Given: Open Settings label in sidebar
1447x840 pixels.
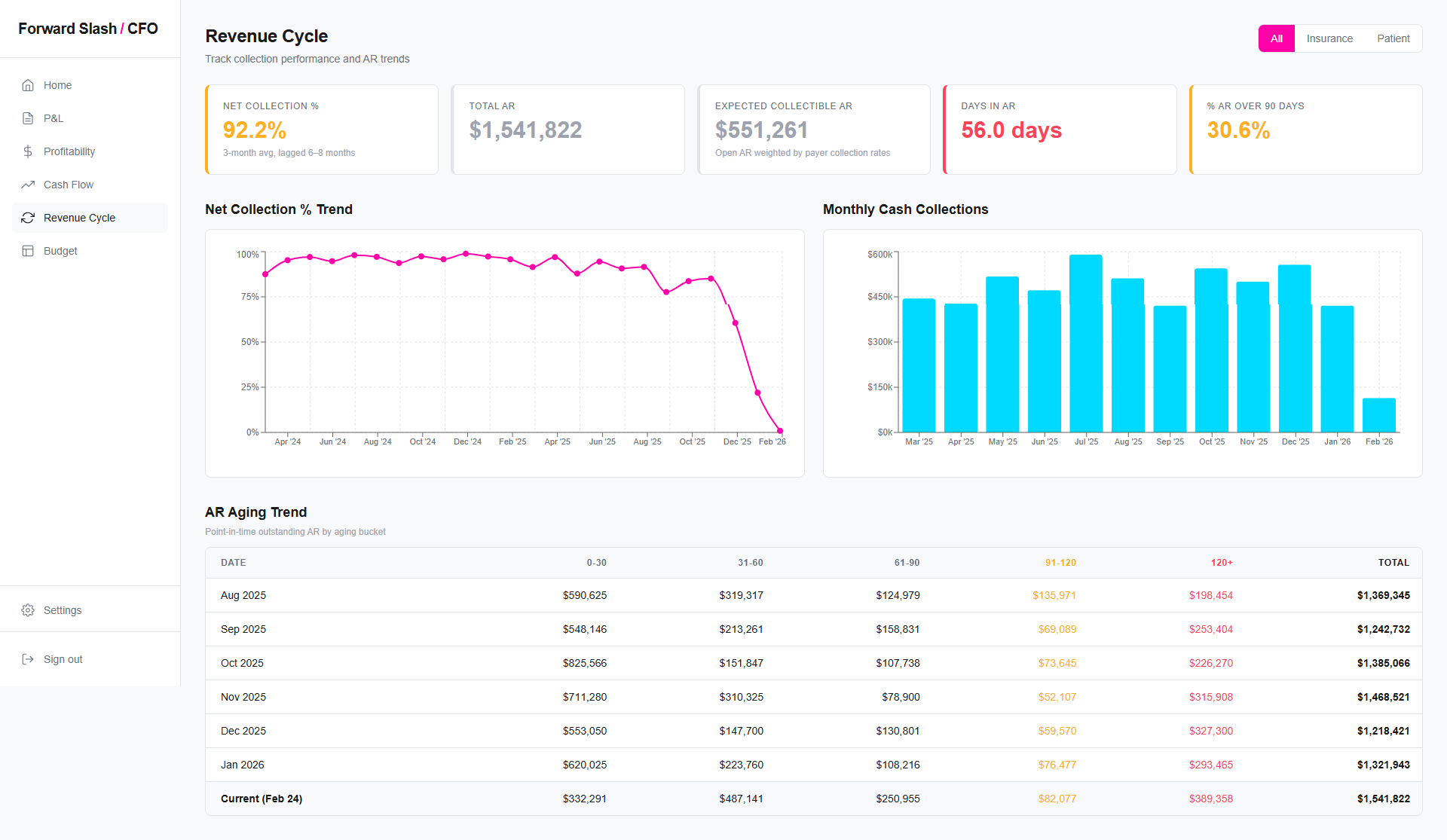Looking at the screenshot, I should (x=63, y=610).
